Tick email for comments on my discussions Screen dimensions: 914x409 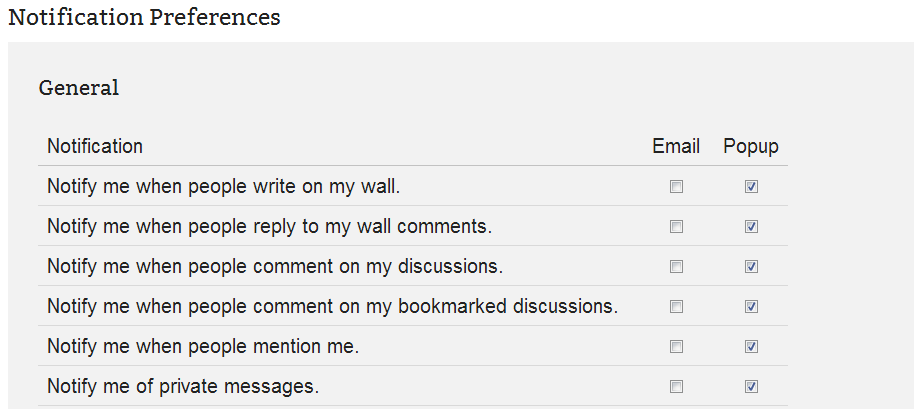(677, 267)
